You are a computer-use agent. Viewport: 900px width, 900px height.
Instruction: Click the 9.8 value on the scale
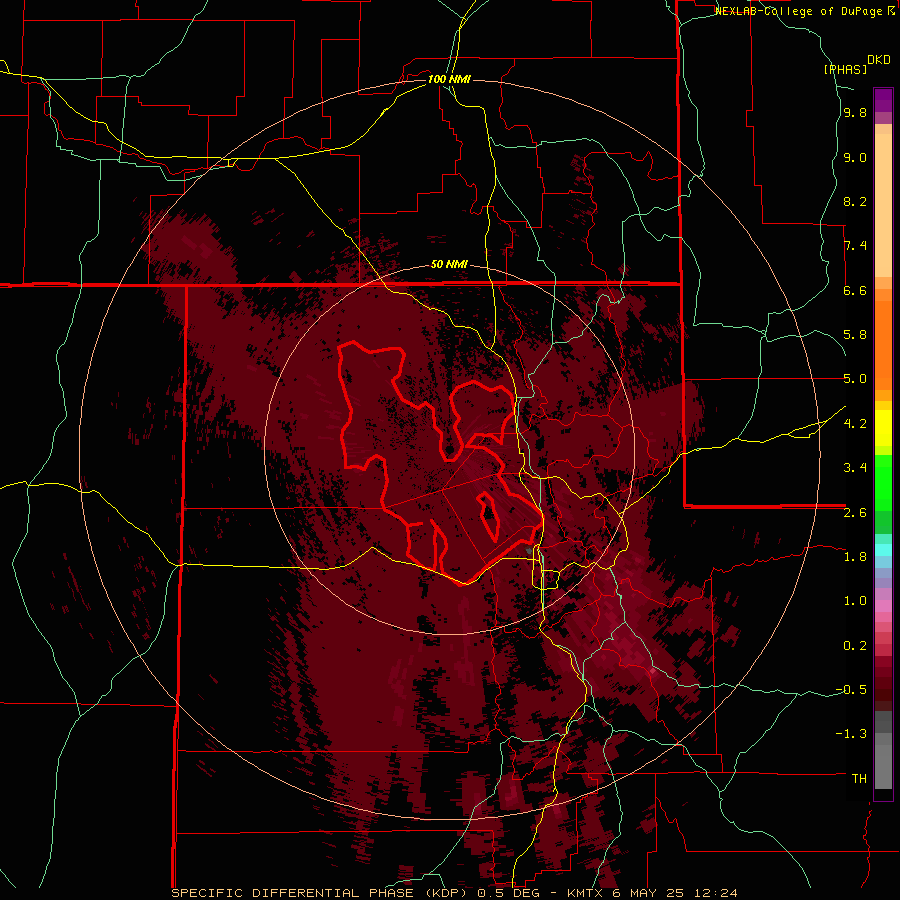pos(855,113)
